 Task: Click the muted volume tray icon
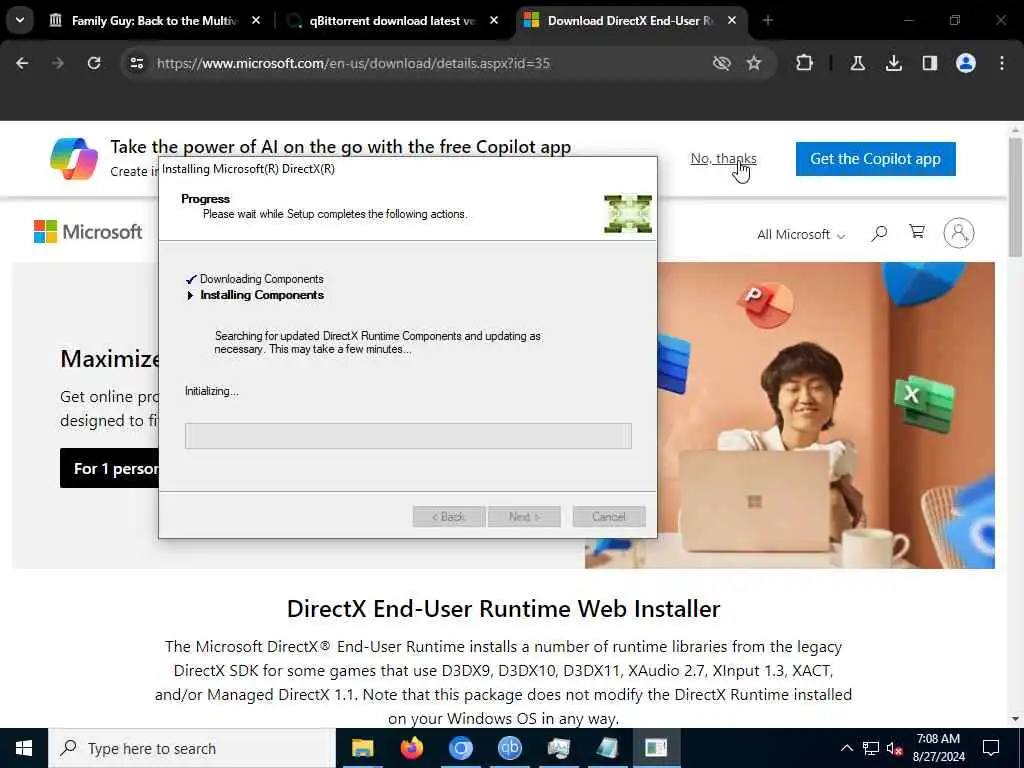(895, 748)
